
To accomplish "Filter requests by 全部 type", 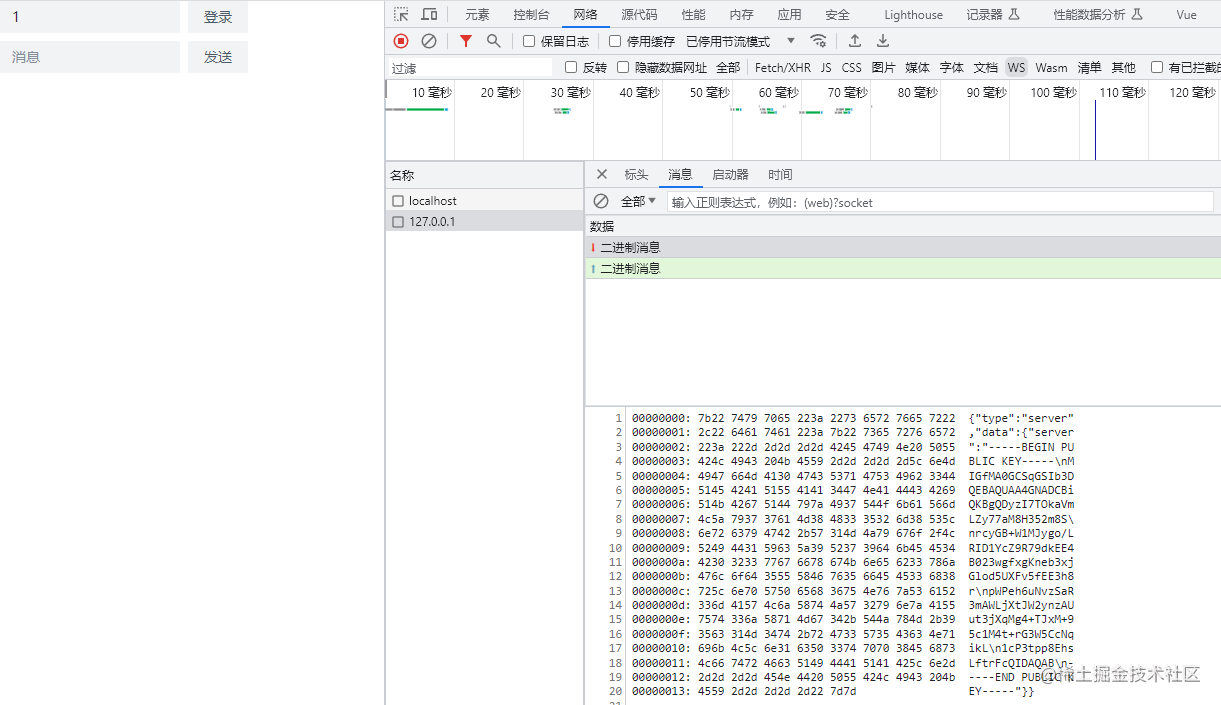I will point(728,67).
